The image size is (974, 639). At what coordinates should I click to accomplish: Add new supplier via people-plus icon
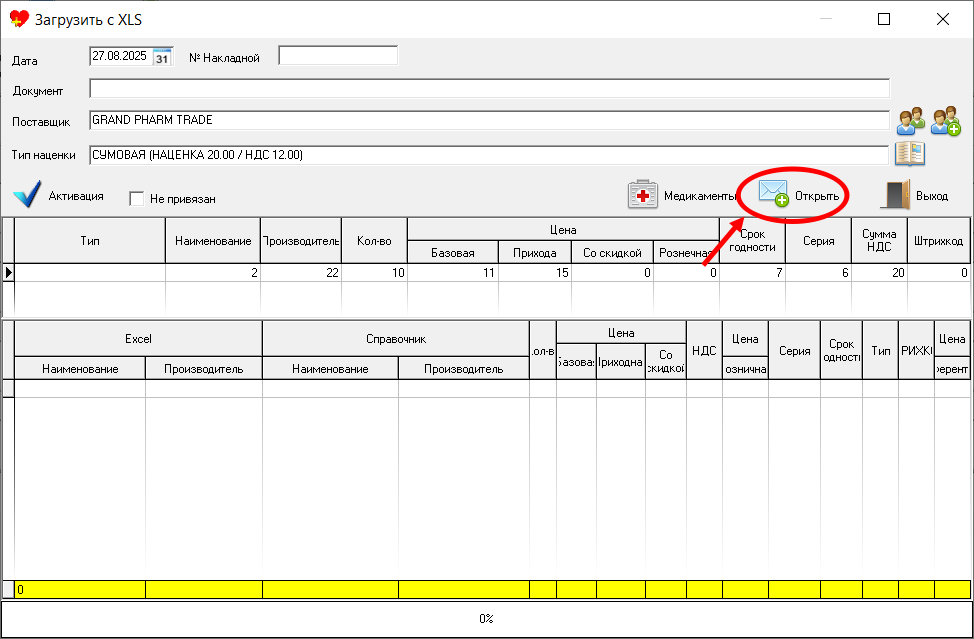click(945, 121)
